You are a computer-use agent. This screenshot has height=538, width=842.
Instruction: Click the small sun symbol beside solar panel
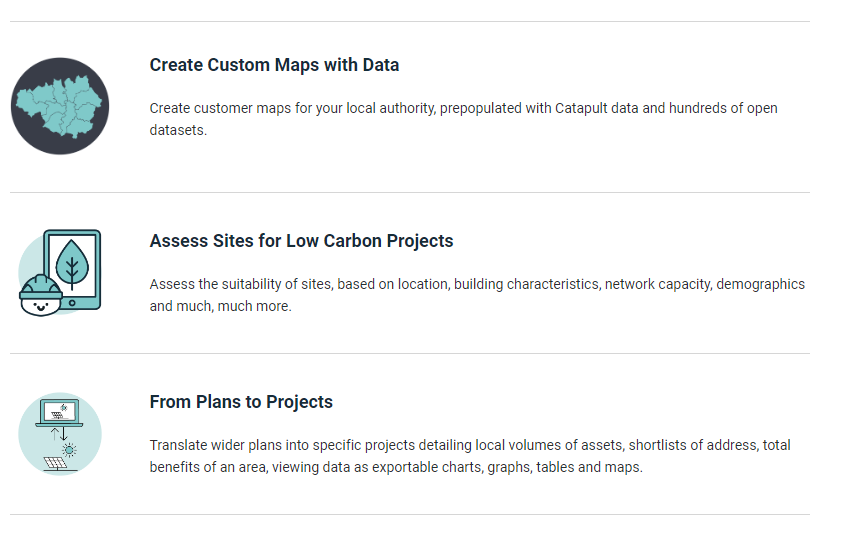70,449
